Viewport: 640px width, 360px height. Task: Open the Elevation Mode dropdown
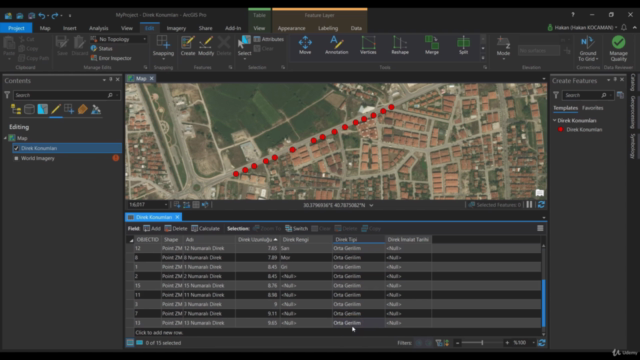coord(503,59)
